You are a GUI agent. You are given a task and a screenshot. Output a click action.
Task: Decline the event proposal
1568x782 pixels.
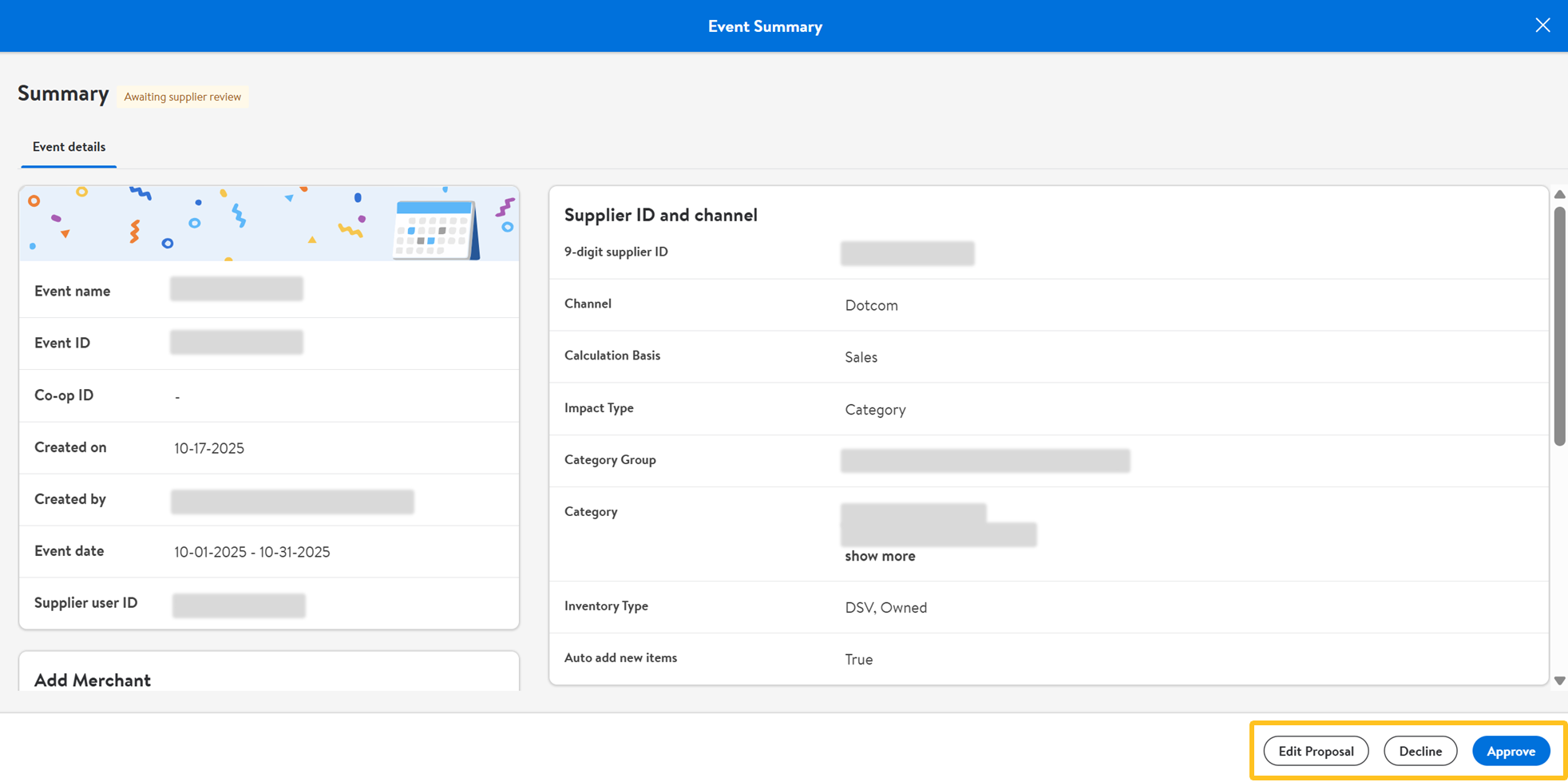coord(1420,751)
